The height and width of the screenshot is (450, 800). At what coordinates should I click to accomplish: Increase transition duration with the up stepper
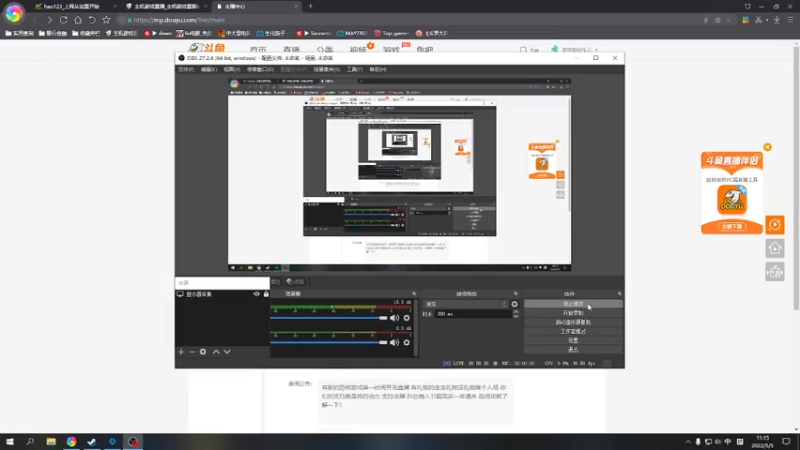515,312
